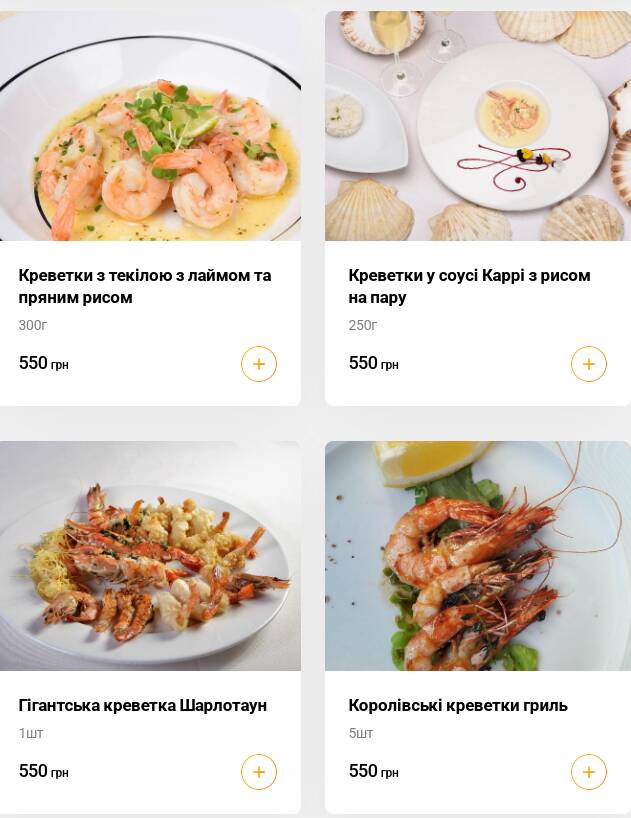Open photo of tequila lime shrimp dish
Viewport: 631px width, 818px height.
pos(150,126)
